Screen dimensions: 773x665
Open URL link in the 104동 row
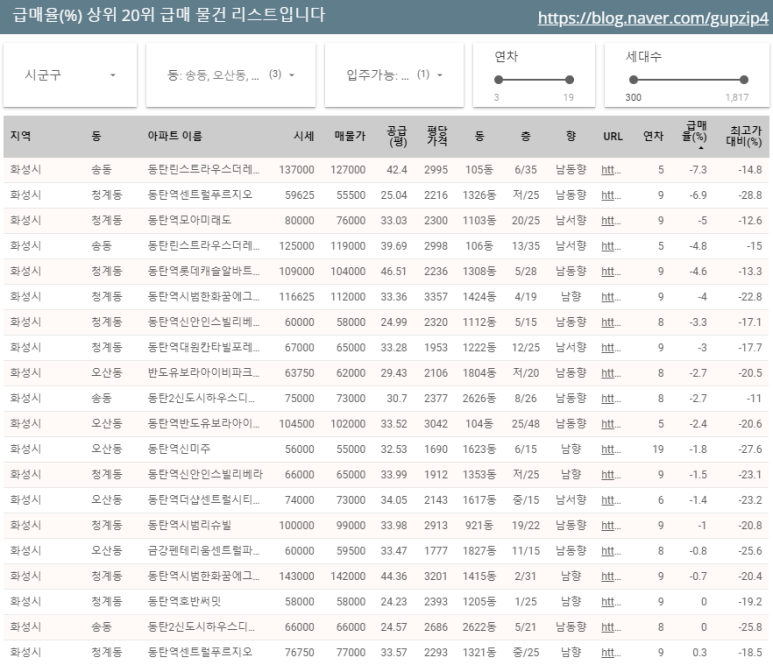pyautogui.click(x=611, y=424)
